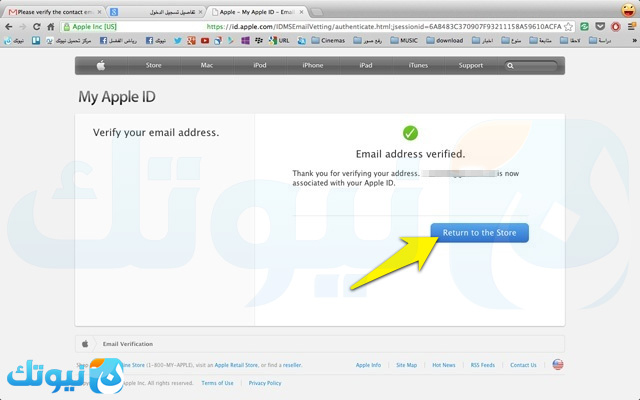Show more bookmarks with the chevron

click(x=634, y=40)
